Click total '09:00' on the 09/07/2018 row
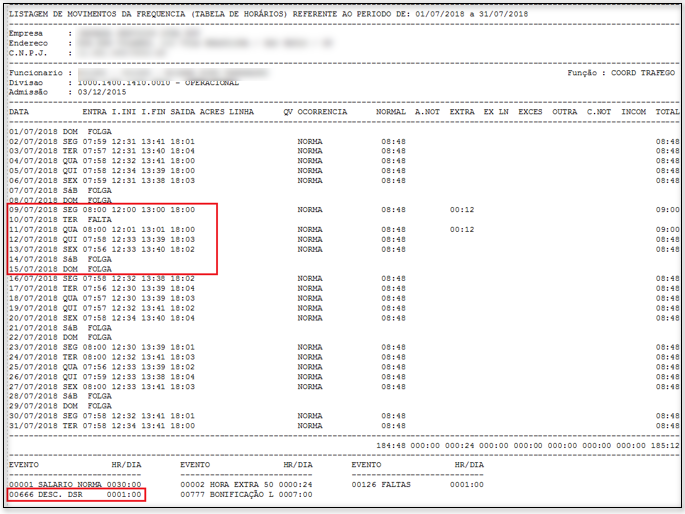The image size is (685, 514). click(667, 210)
